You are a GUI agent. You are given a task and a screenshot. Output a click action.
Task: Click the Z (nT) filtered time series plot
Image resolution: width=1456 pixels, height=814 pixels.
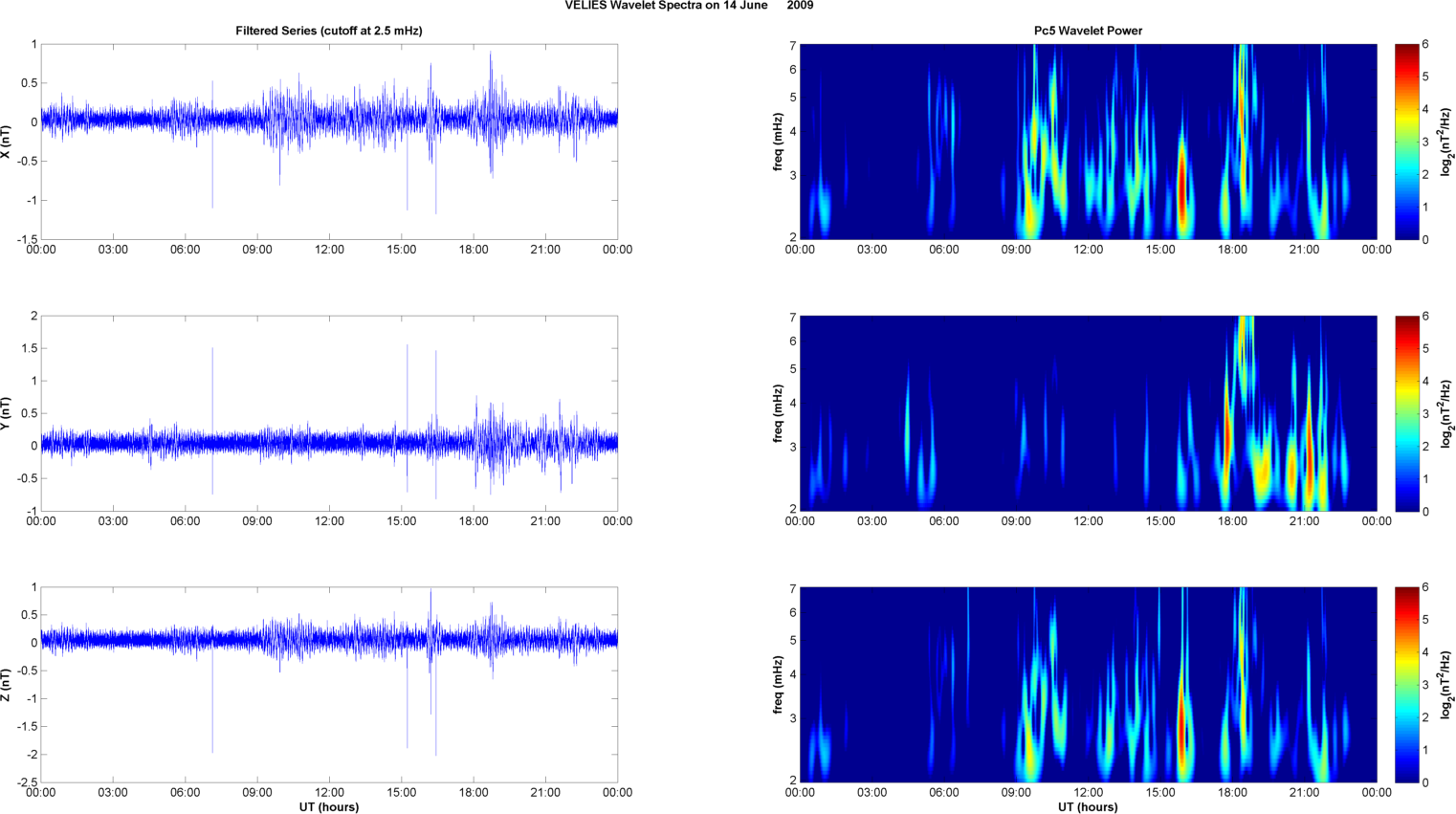pos(329,685)
